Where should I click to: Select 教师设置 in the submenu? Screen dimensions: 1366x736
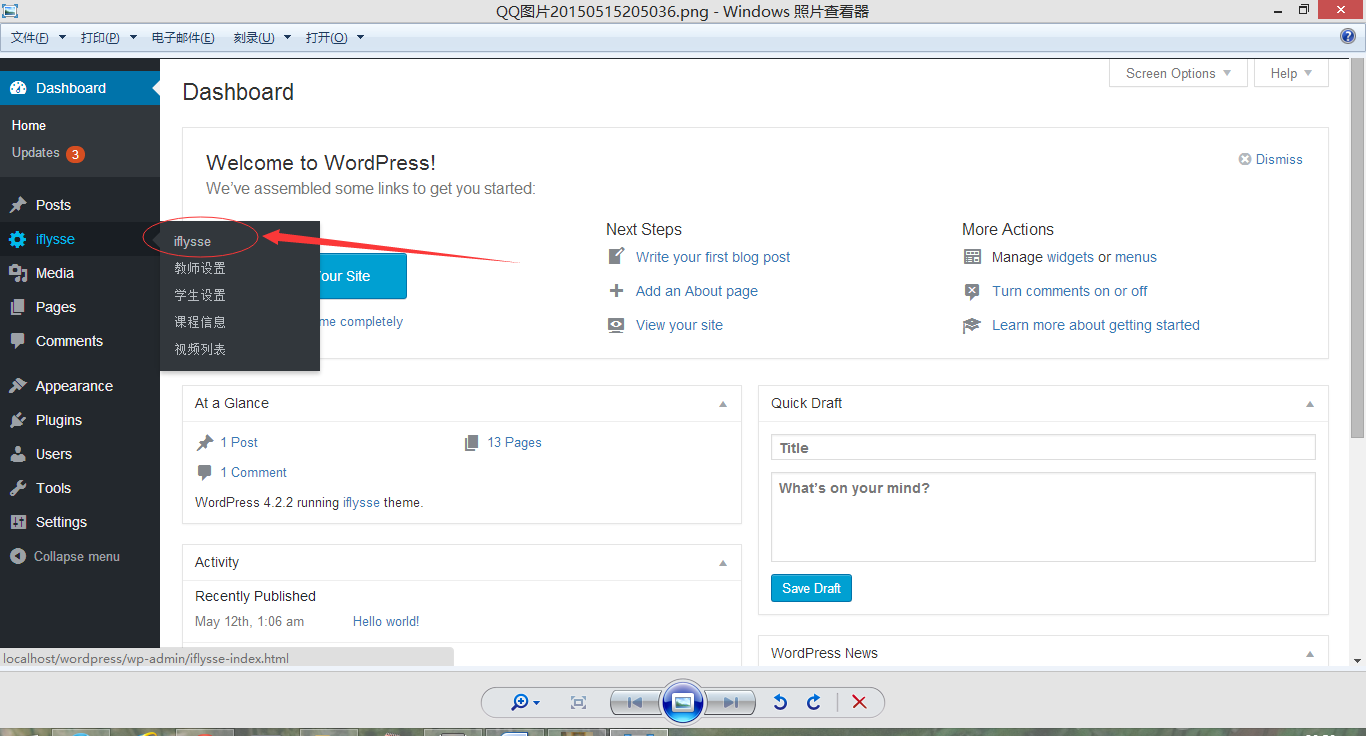pos(200,268)
